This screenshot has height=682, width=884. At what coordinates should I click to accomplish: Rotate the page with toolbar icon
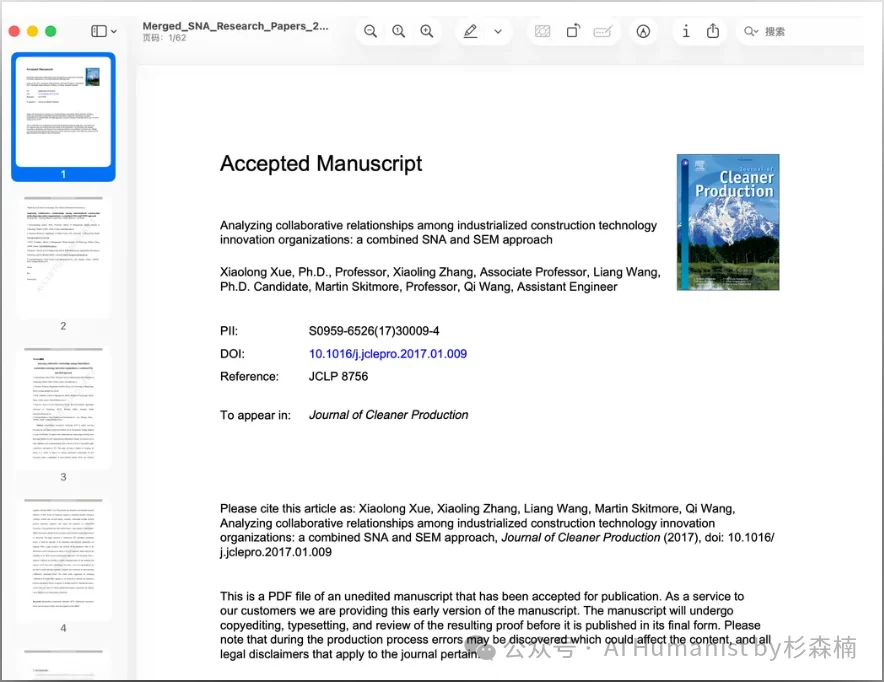click(x=573, y=32)
